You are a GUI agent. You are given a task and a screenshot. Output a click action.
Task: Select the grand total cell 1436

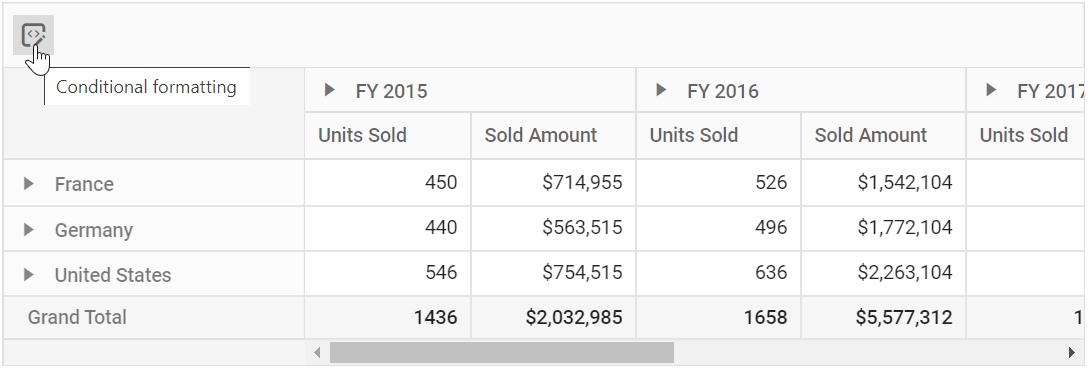tap(387, 318)
